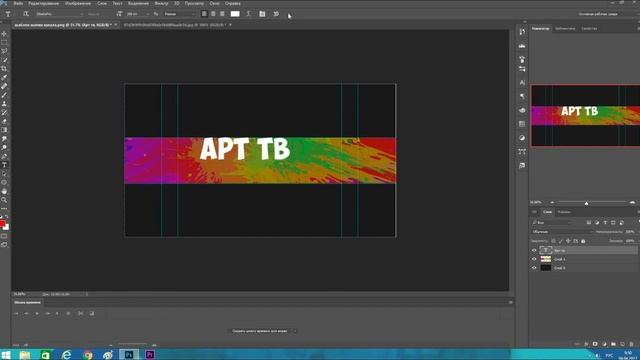This screenshot has height=360, width=640.
Task: Open the font size dropdown
Action: pos(138,14)
